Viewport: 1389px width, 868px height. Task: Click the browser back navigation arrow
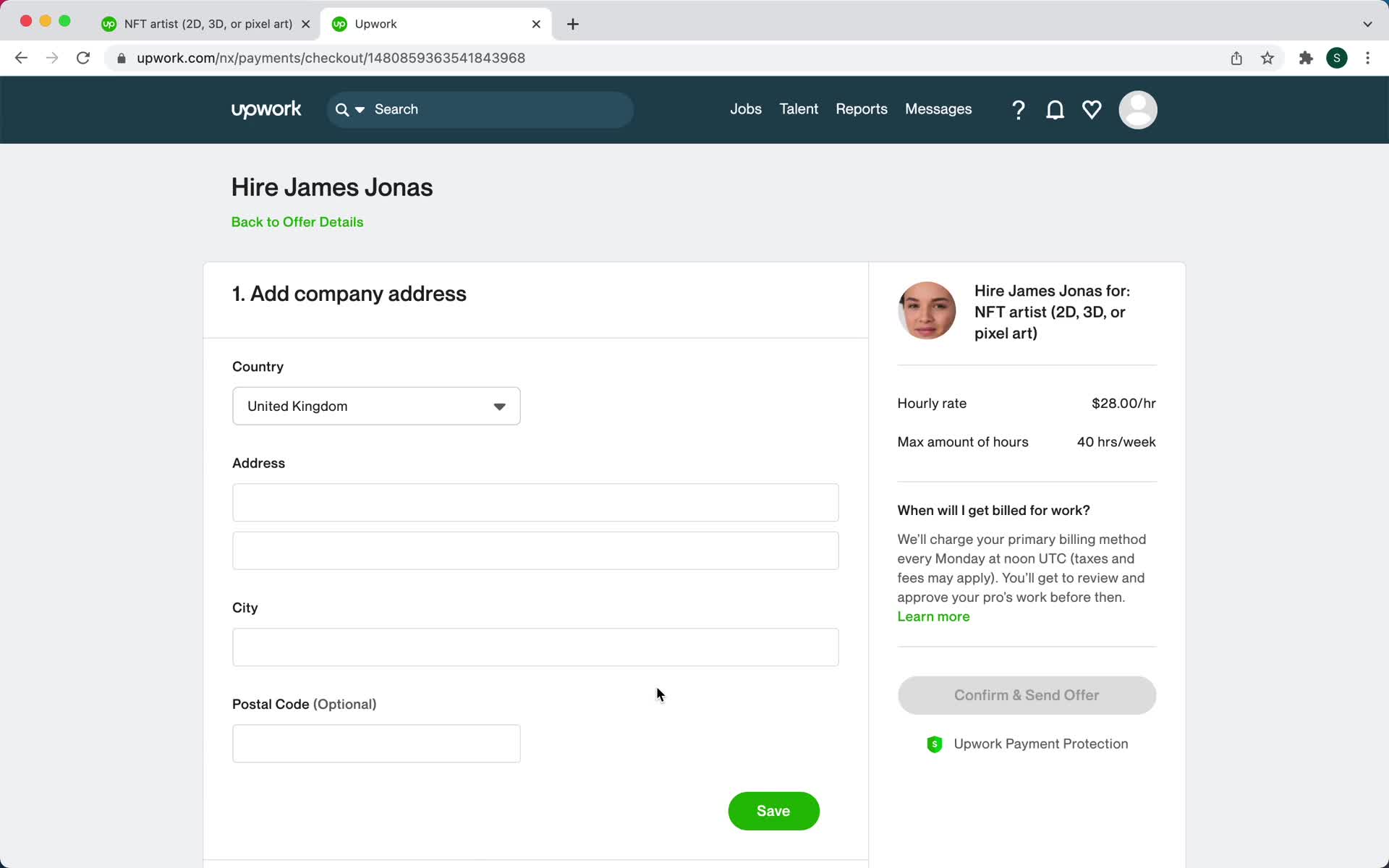[20, 57]
